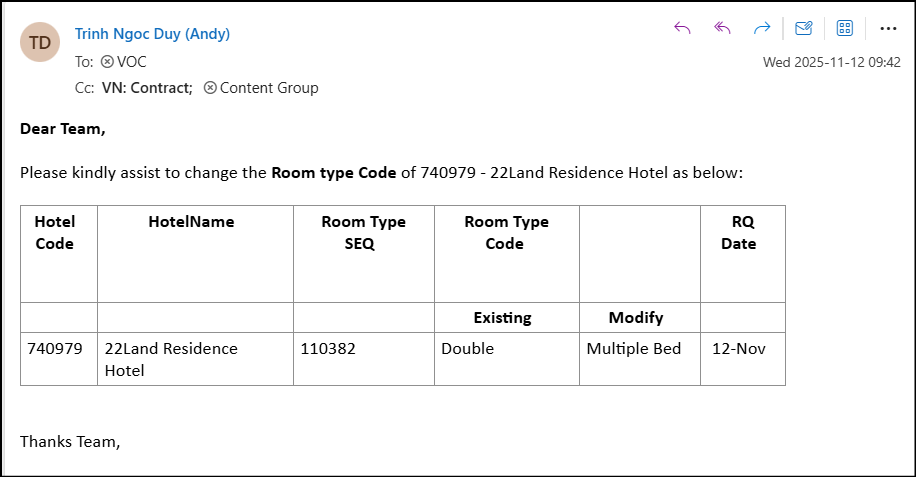The width and height of the screenshot is (916, 477).
Task: Click the envelope with paperclip icon
Action: point(803,28)
